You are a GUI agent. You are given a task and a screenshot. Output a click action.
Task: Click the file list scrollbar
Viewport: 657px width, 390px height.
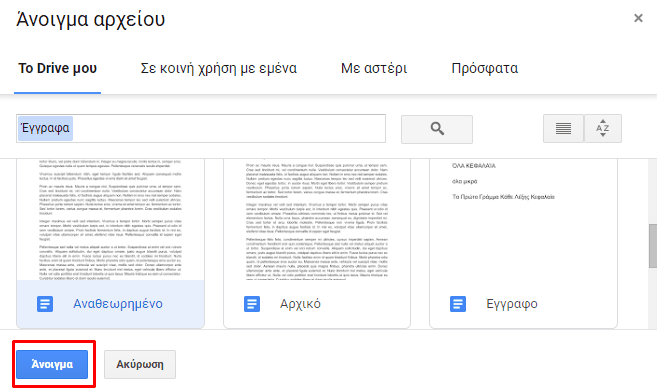(653, 246)
